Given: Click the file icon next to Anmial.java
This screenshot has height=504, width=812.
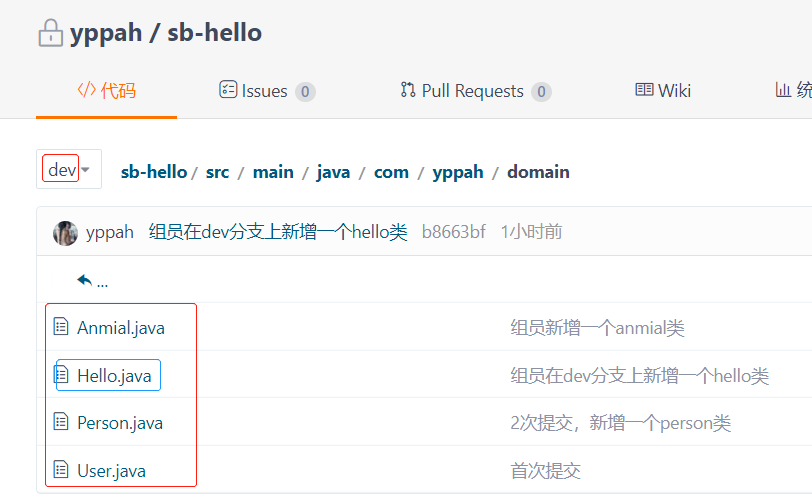Looking at the screenshot, I should (x=62, y=327).
